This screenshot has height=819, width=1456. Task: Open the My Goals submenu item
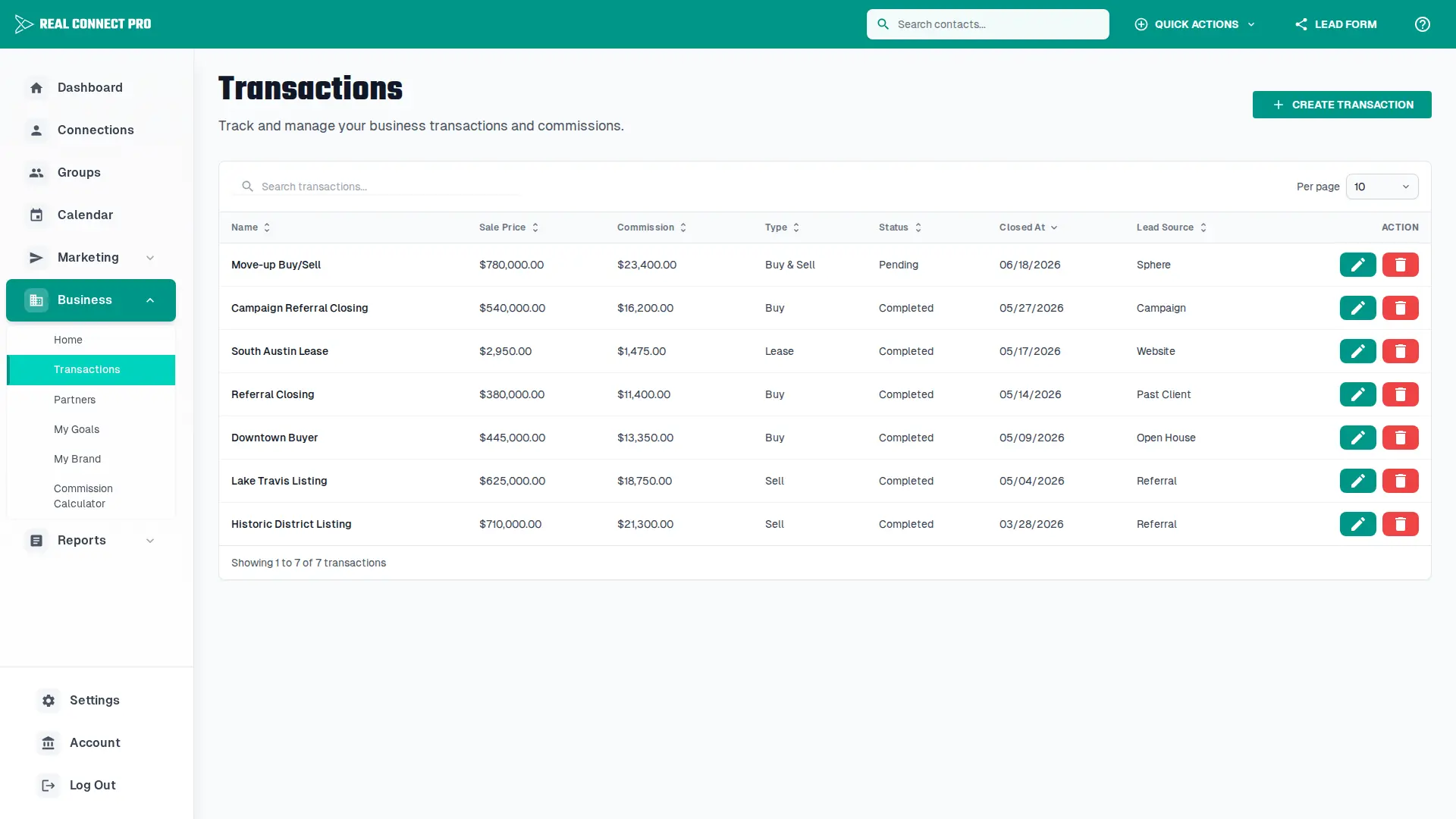tap(91, 429)
